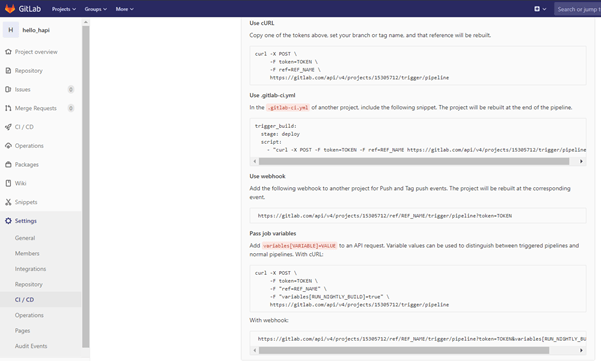
Task: Open the new item plus dropdown
Action: click(540, 9)
